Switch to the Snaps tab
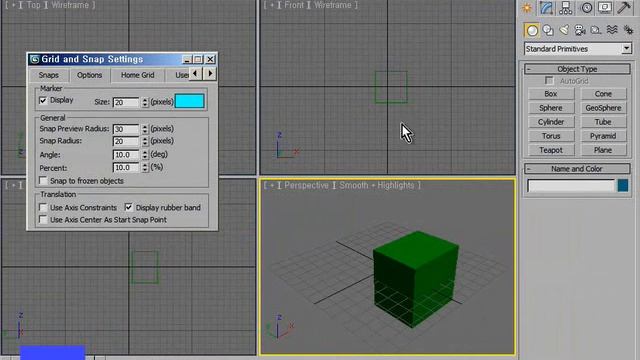This screenshot has height=360, width=640. click(x=49, y=75)
